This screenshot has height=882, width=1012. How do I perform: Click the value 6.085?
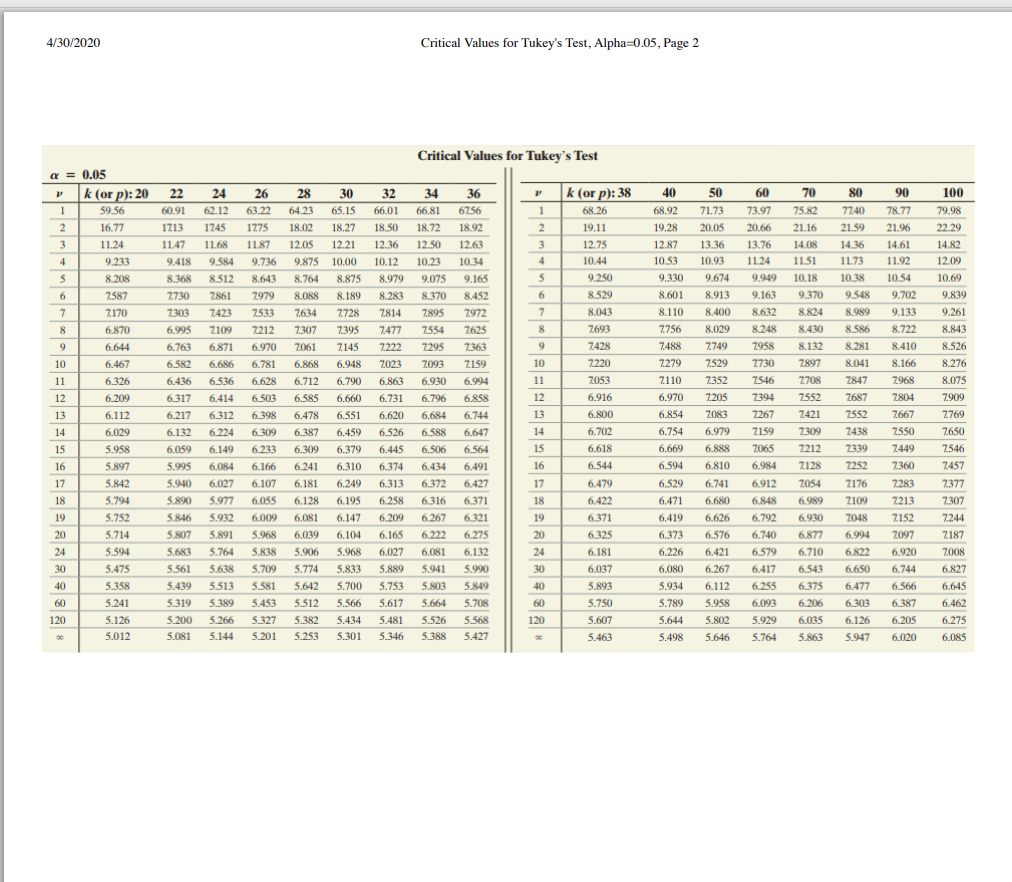tap(954, 637)
